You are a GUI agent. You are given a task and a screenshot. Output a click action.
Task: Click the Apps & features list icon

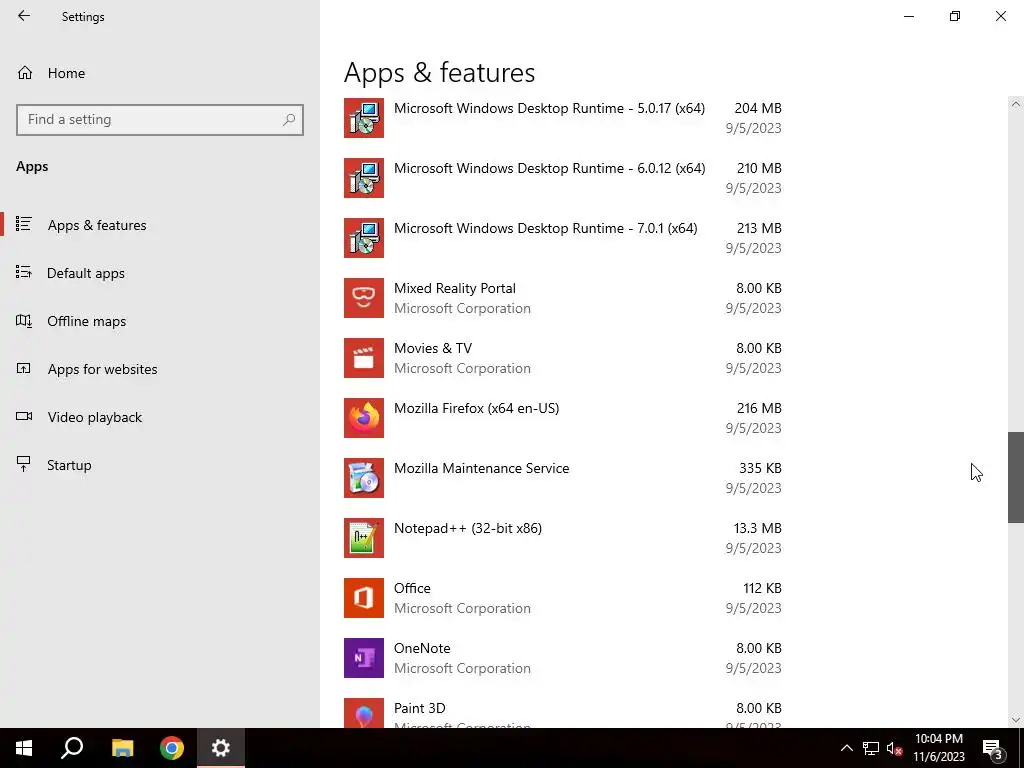[x=24, y=224]
